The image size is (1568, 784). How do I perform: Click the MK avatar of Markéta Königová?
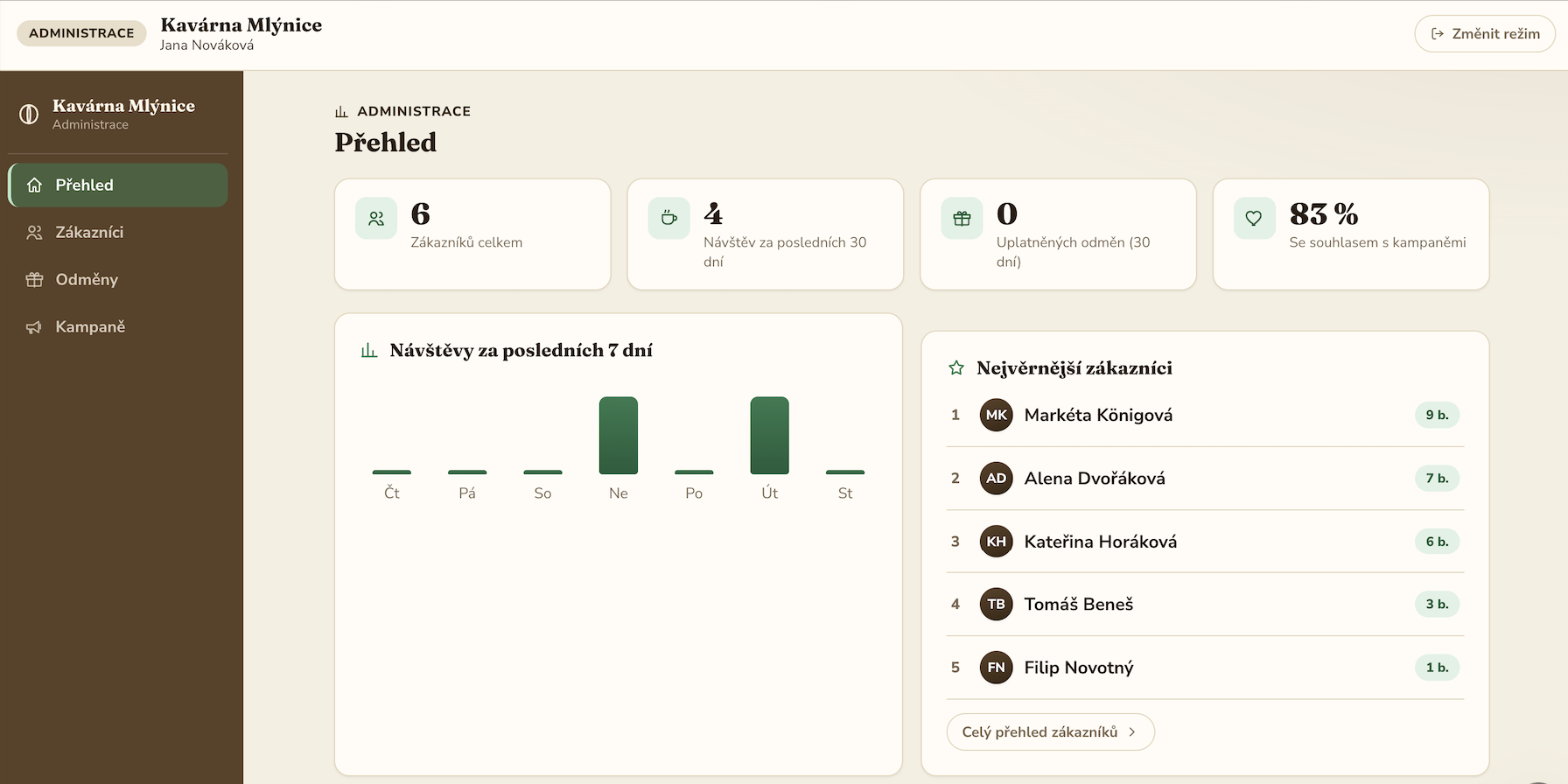tap(996, 415)
